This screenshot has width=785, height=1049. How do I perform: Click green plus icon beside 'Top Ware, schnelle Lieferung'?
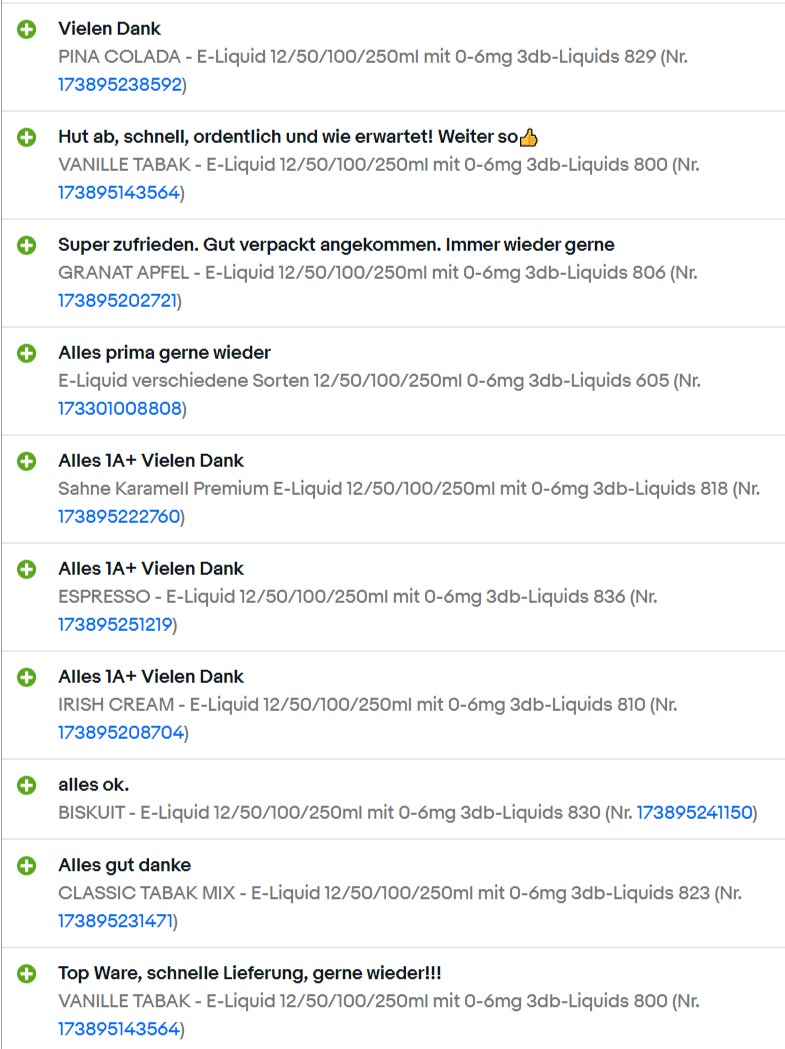(x=27, y=973)
